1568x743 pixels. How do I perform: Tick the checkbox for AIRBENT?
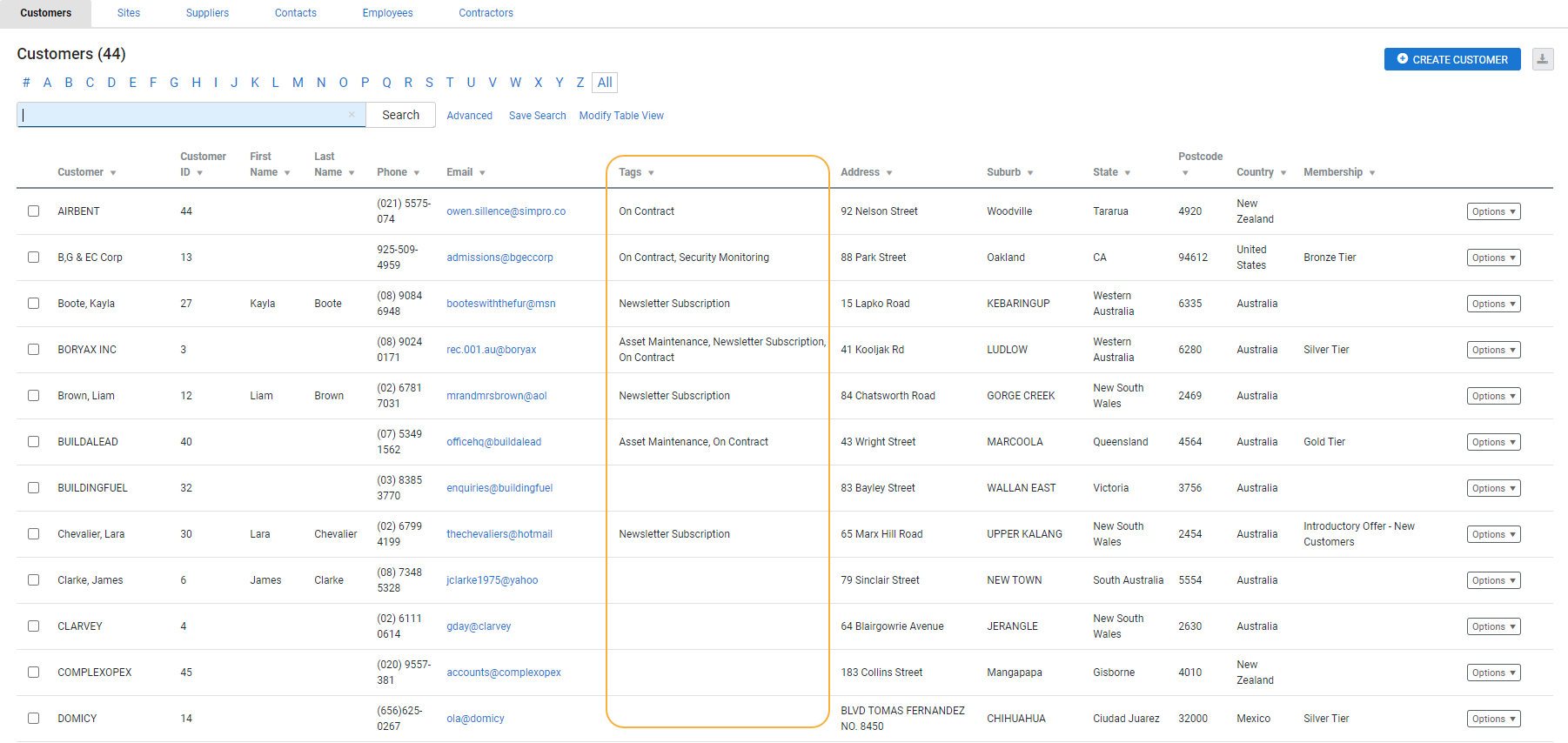click(33, 211)
